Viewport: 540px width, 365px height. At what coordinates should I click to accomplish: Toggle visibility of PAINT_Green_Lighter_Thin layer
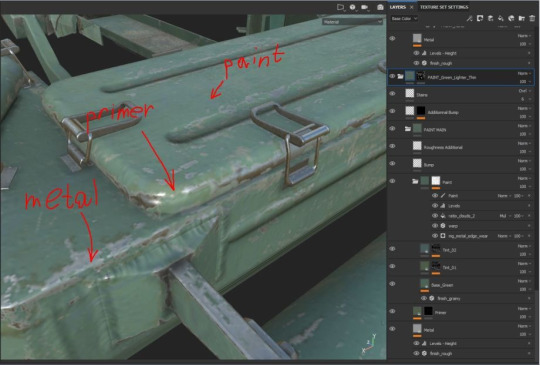point(392,76)
